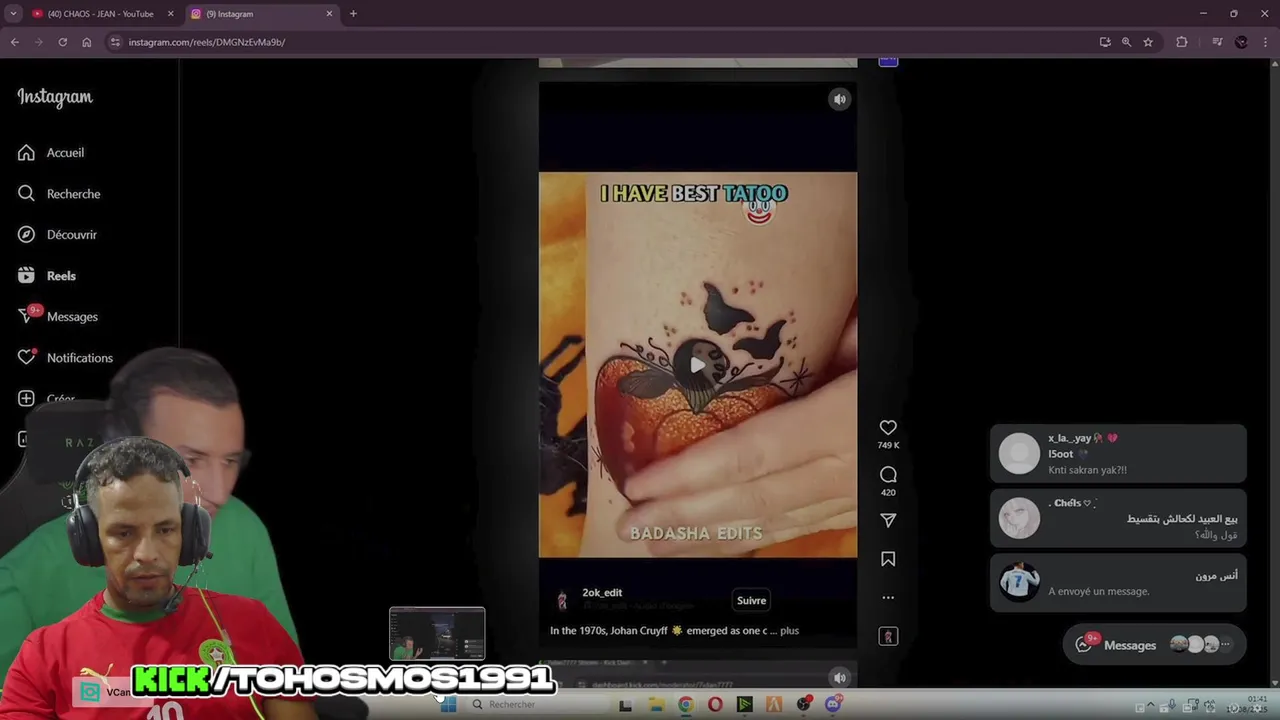Screen dimensions: 1280x720
Task: Open Chrome from the taskbar
Action: 685,705
